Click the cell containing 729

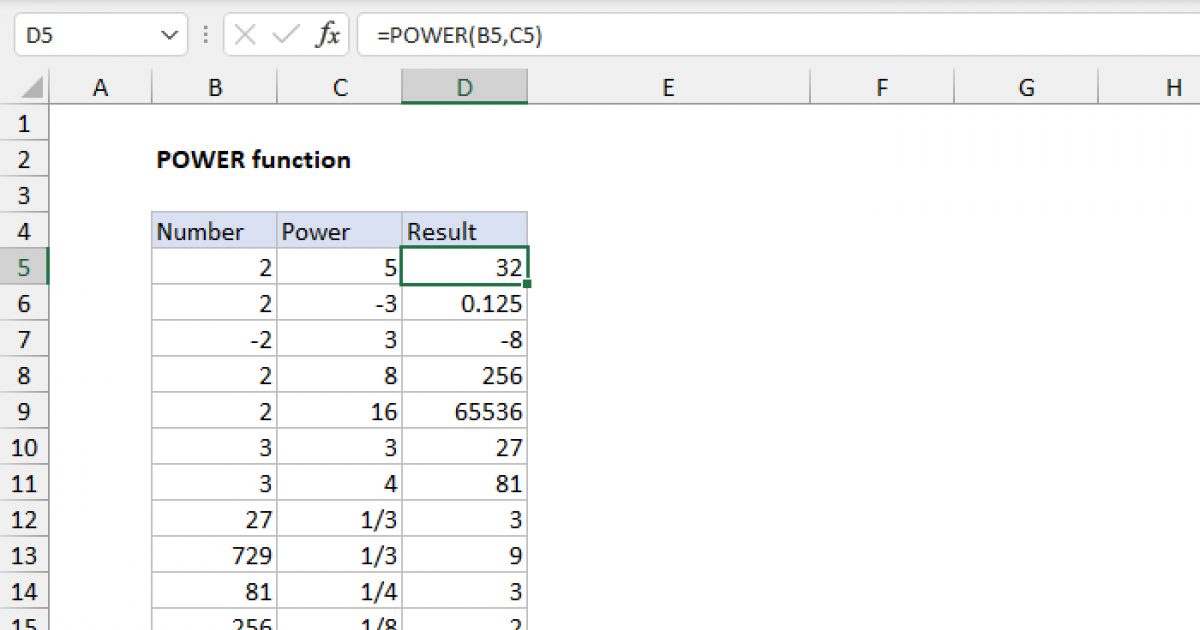[x=213, y=555]
